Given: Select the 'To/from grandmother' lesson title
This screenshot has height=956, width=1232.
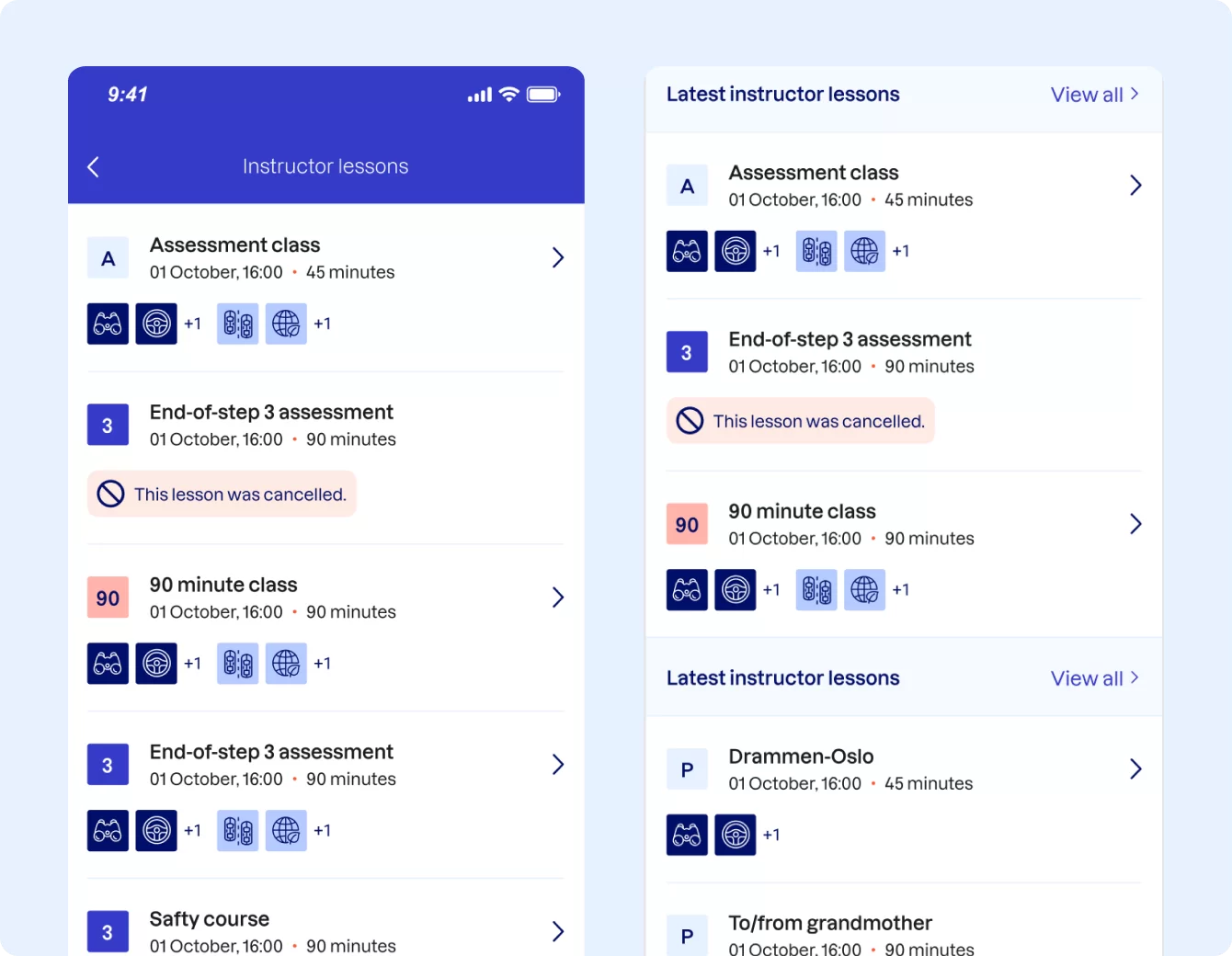Looking at the screenshot, I should click(830, 923).
